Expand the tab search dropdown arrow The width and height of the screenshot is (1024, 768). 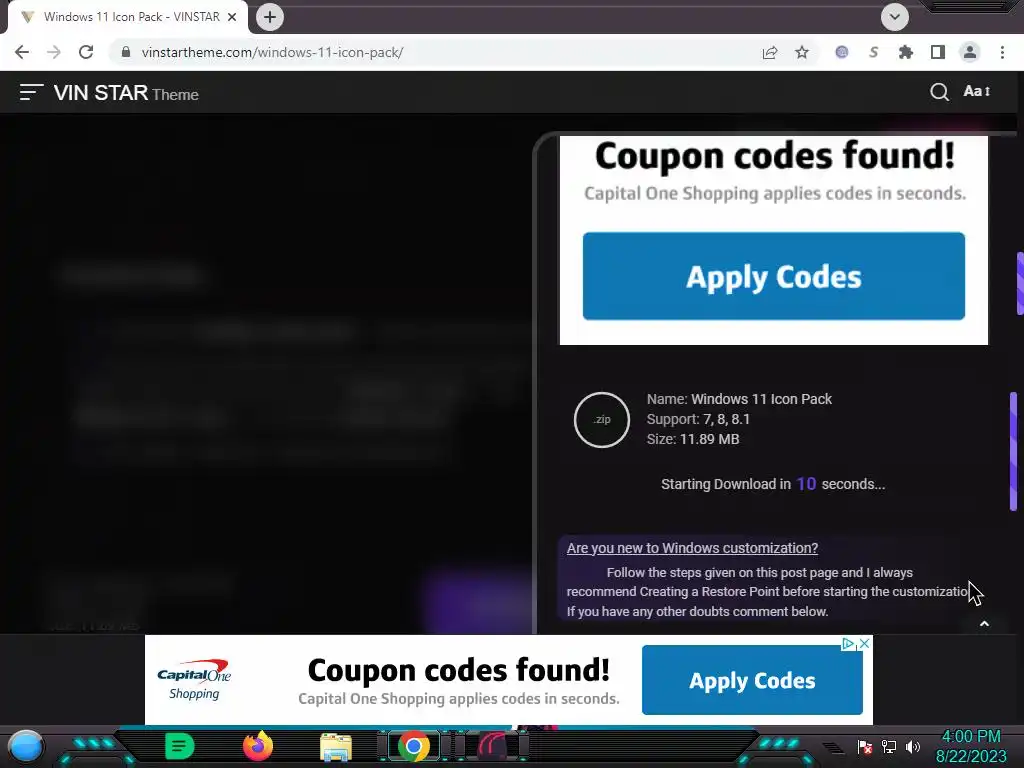895,17
